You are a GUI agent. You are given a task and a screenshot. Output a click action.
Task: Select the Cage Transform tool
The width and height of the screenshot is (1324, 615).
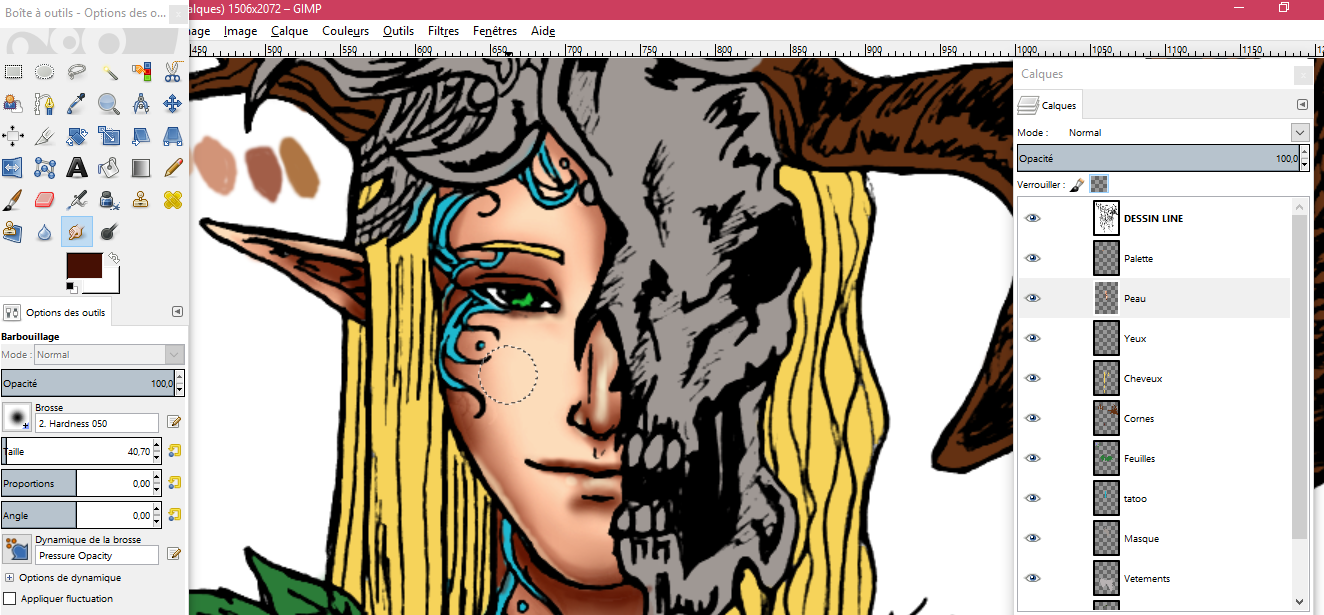pos(45,168)
